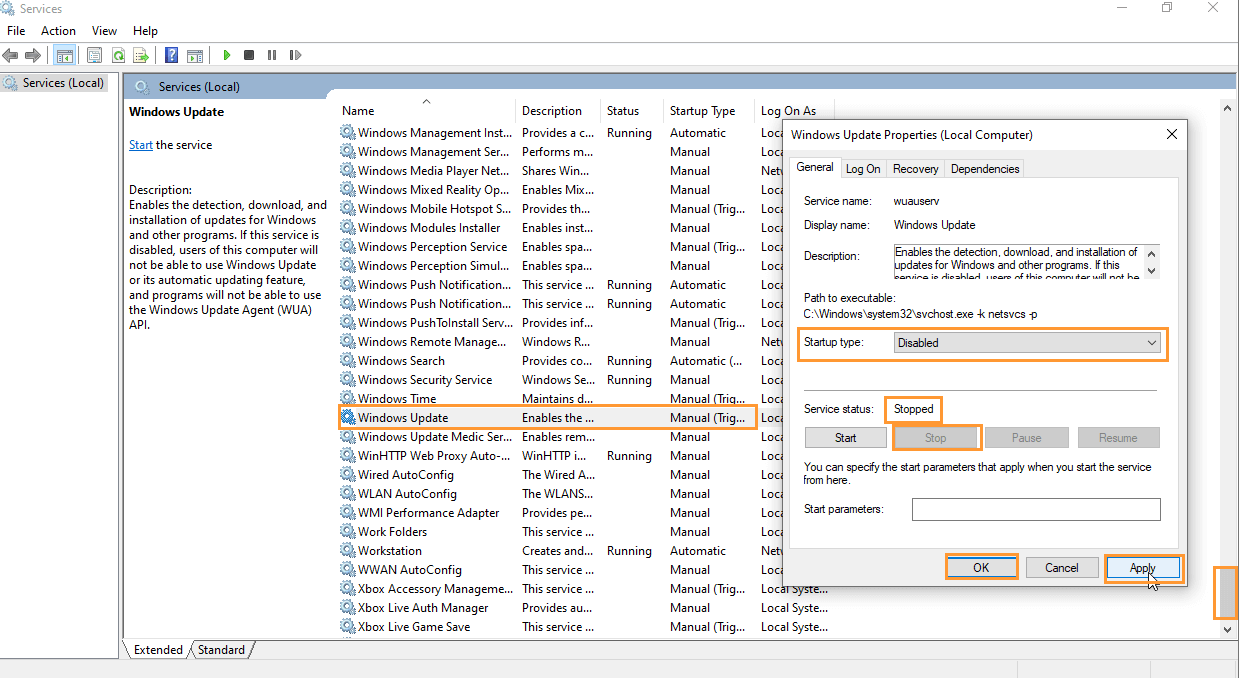Image resolution: width=1239 pixels, height=678 pixels.
Task: Select the Windows Push Notifications System row
Action: point(561,285)
